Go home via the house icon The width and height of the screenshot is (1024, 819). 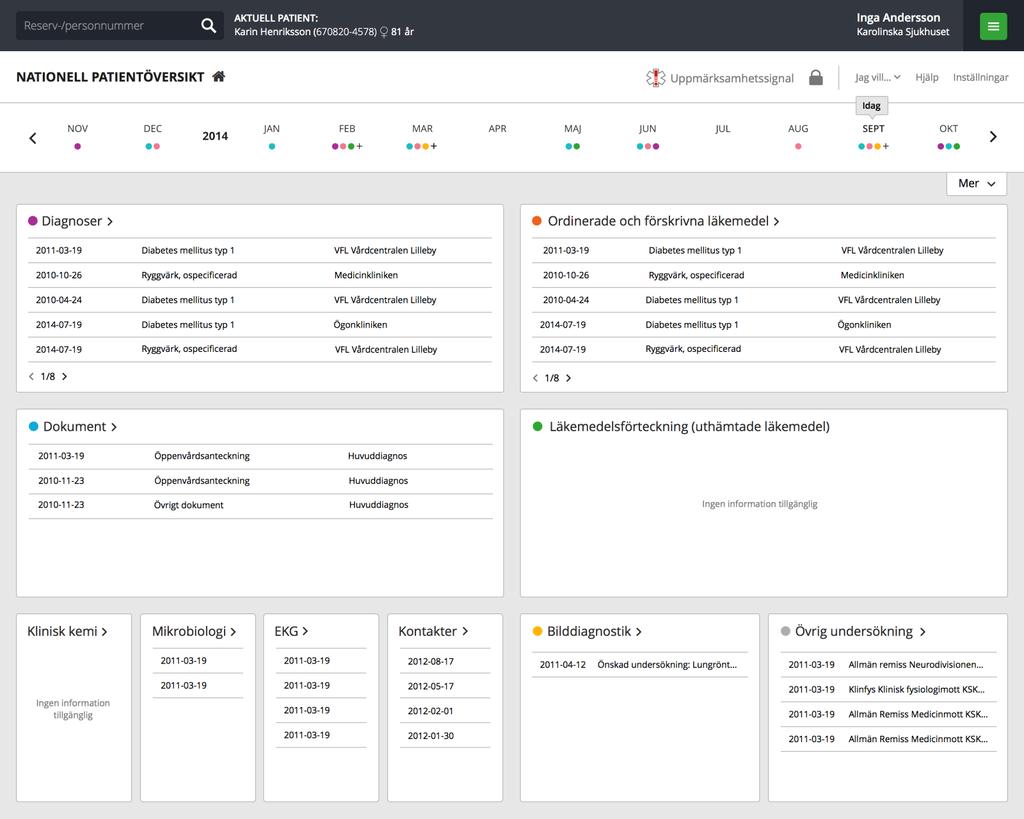coord(219,76)
